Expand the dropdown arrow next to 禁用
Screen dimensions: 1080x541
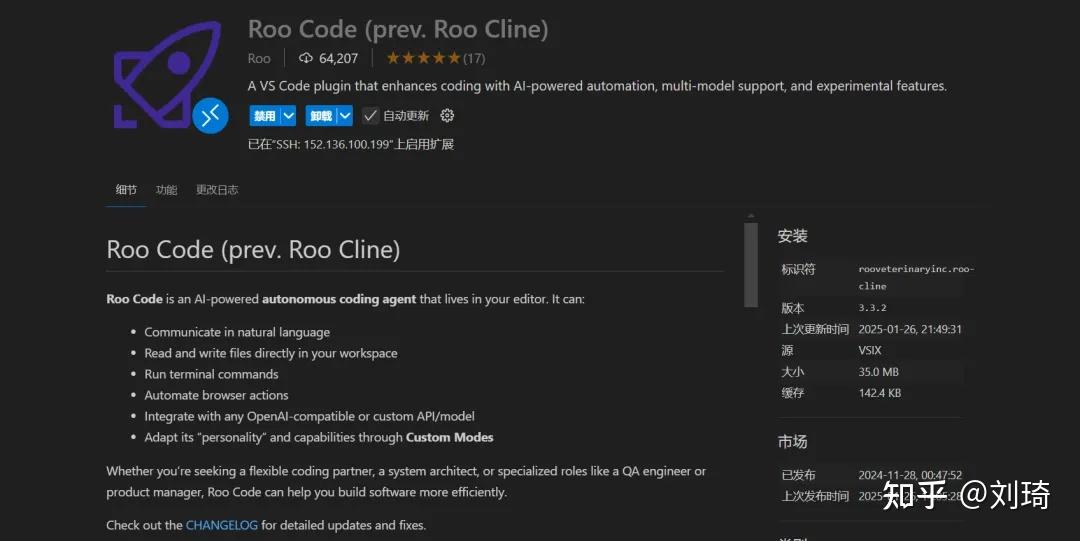(289, 116)
